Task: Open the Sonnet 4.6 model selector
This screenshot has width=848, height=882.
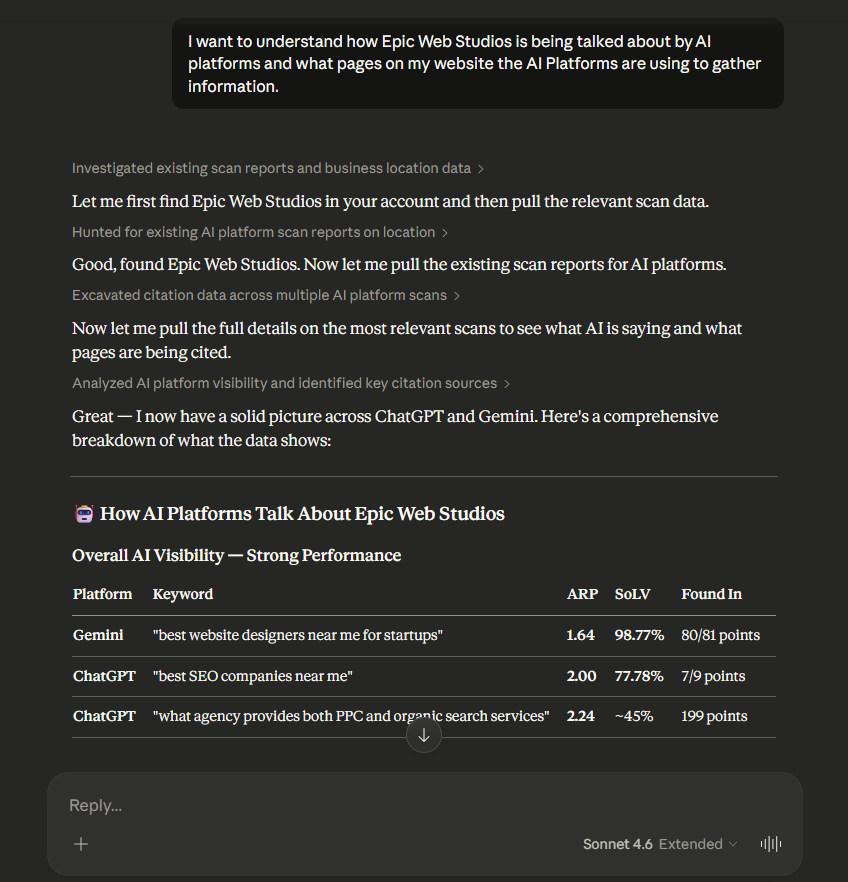Action: 615,844
